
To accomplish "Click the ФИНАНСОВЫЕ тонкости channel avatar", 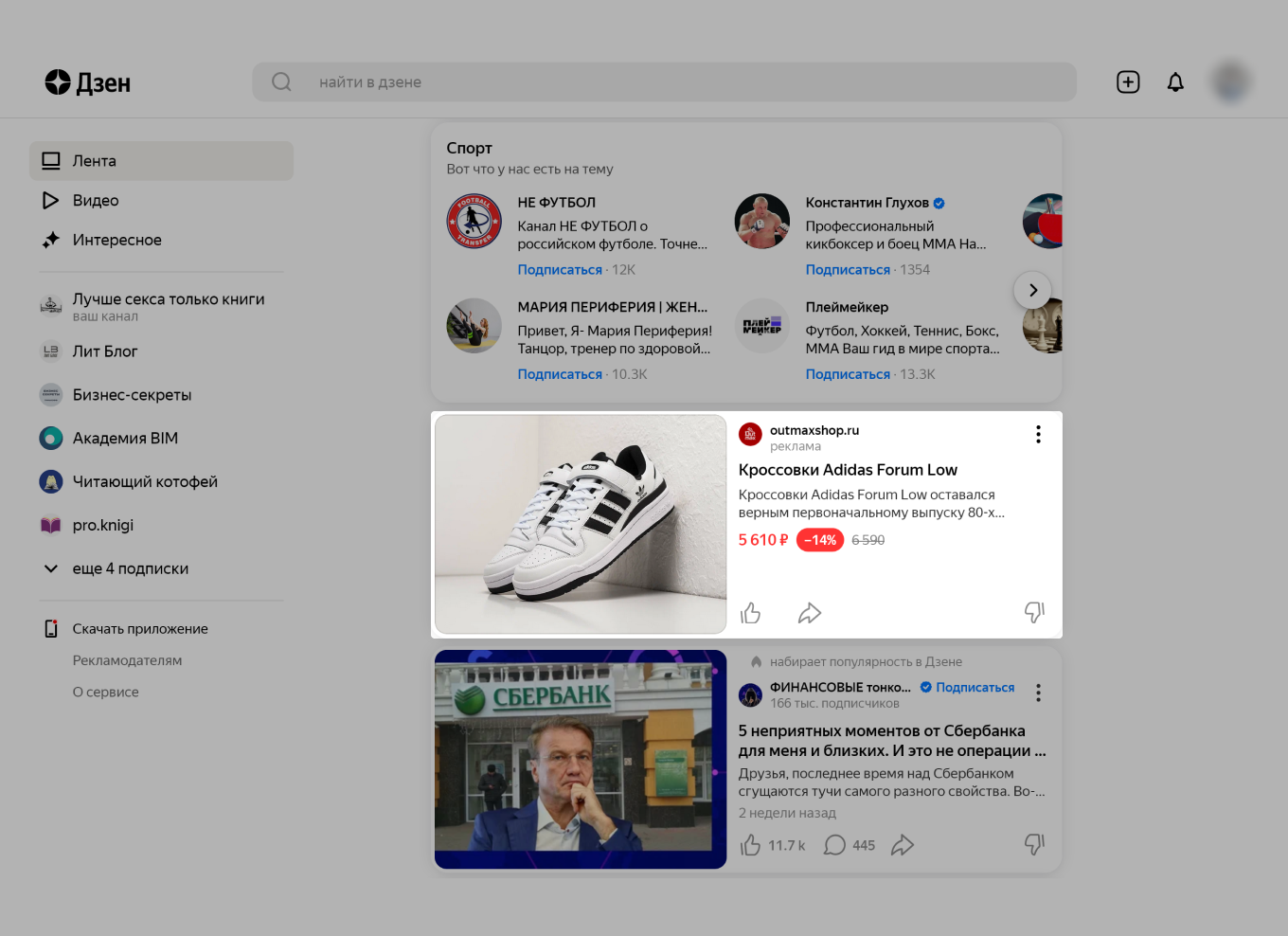I will pyautogui.click(x=750, y=695).
